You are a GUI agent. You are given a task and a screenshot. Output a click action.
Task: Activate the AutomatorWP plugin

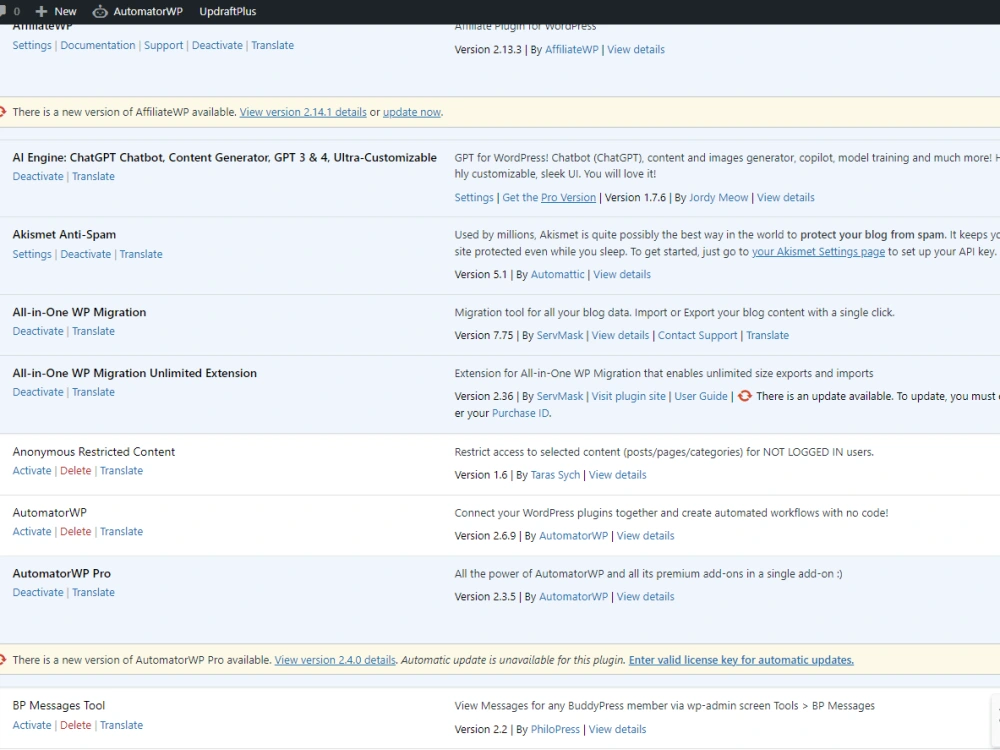point(32,531)
